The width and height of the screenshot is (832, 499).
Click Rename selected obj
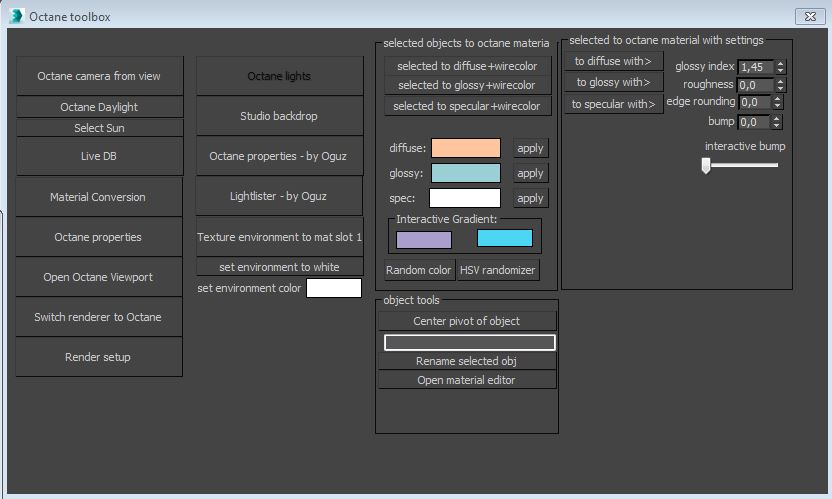(467, 361)
